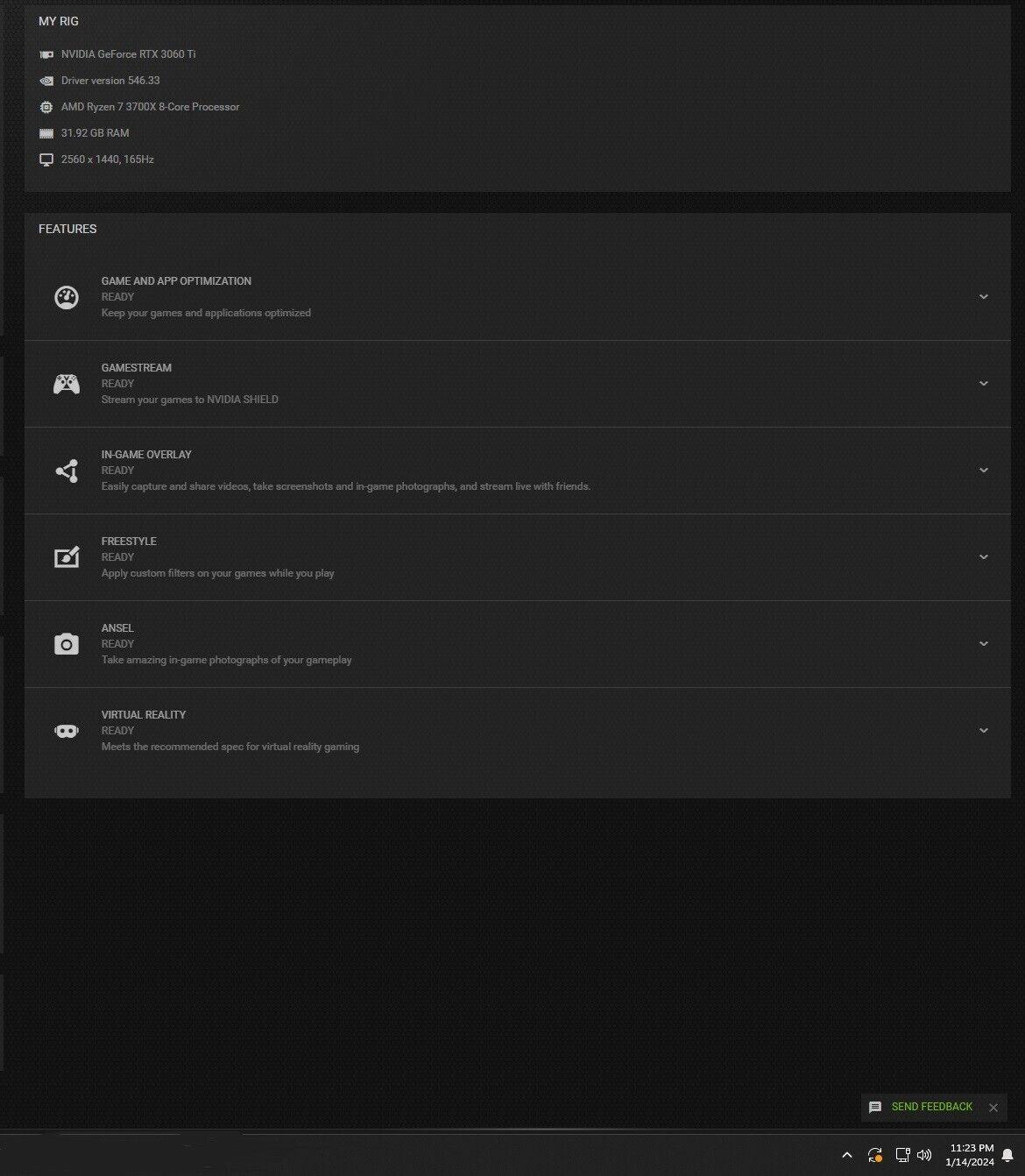Click the gamepad icon for GameStream
Image resolution: width=1025 pixels, height=1176 pixels.
tap(67, 384)
